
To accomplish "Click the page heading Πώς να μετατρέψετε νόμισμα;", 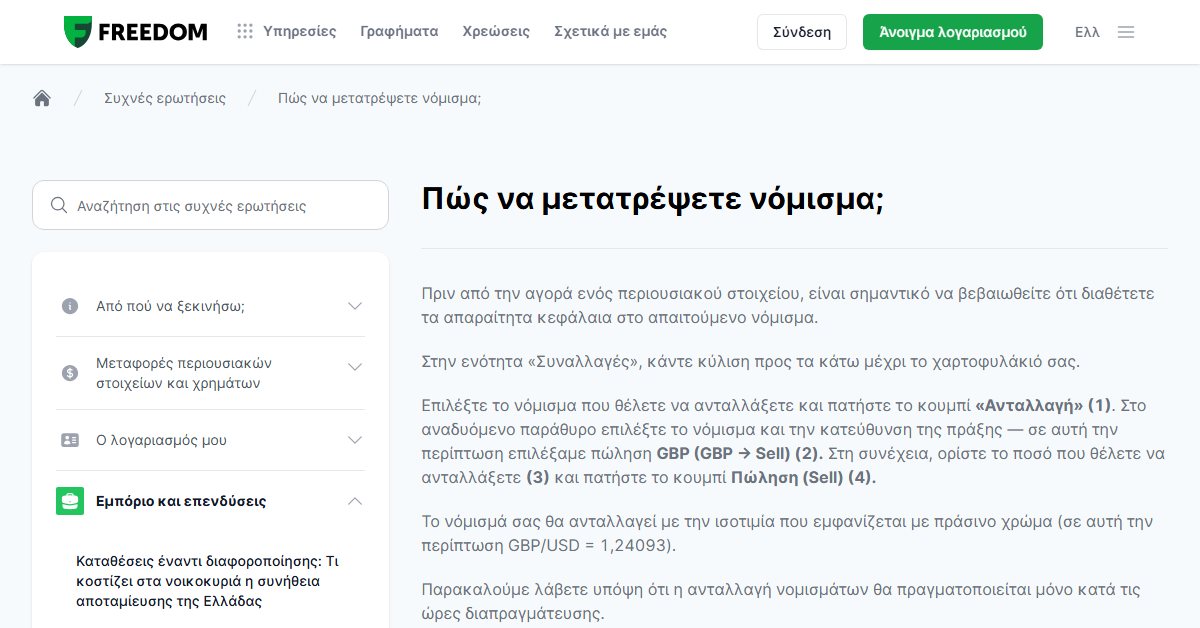I will (x=653, y=199).
